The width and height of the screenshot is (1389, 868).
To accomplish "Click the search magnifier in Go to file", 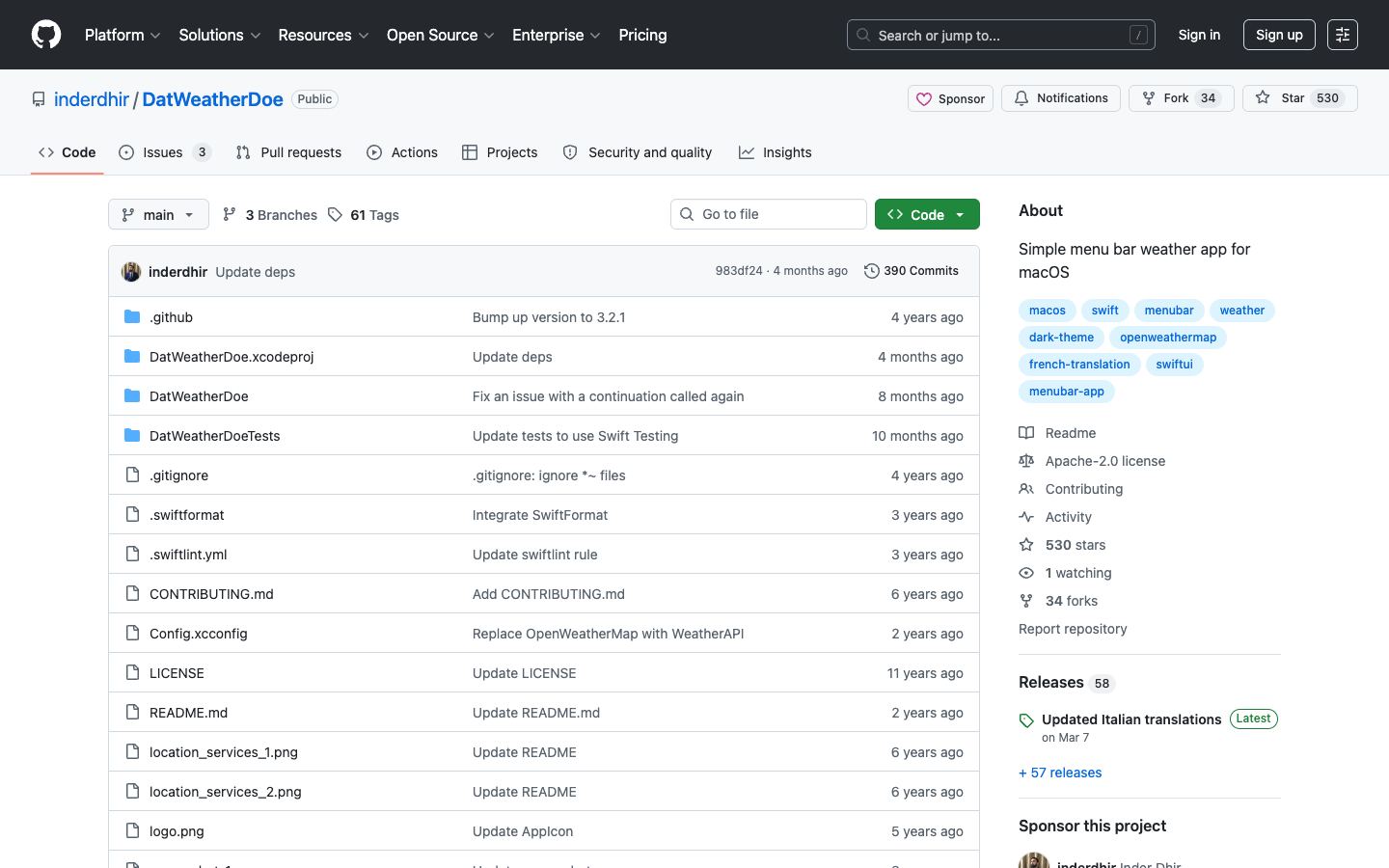I will coord(687,214).
